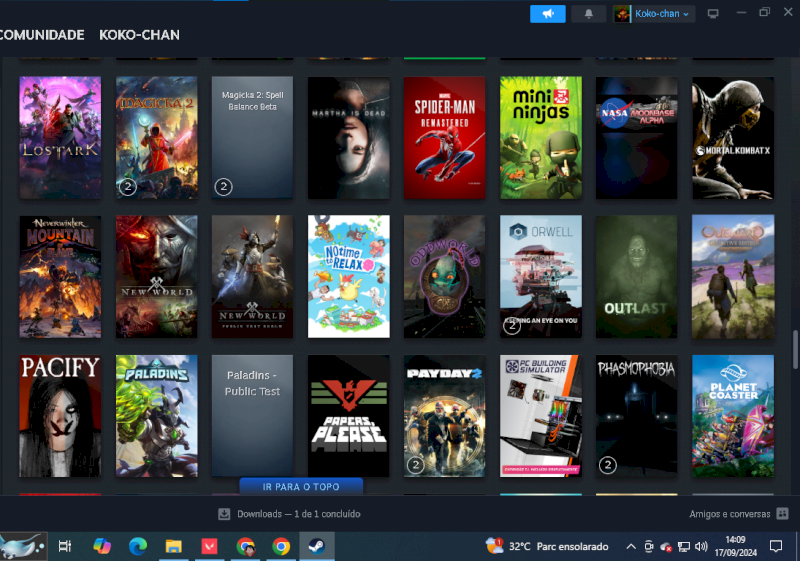Select the Mortal Kombat X cover

[732, 137]
